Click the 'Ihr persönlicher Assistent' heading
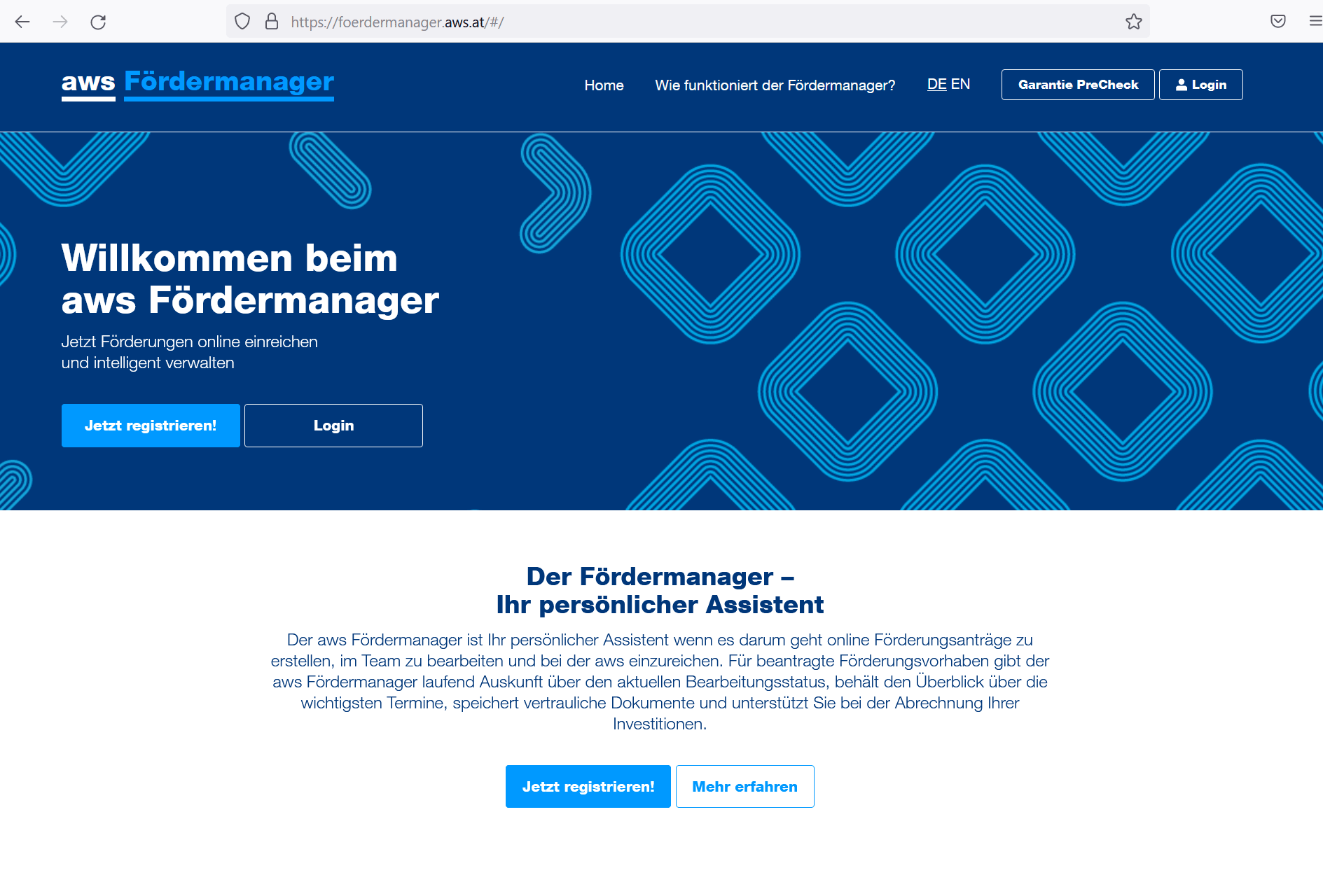The image size is (1323, 896). point(660,604)
